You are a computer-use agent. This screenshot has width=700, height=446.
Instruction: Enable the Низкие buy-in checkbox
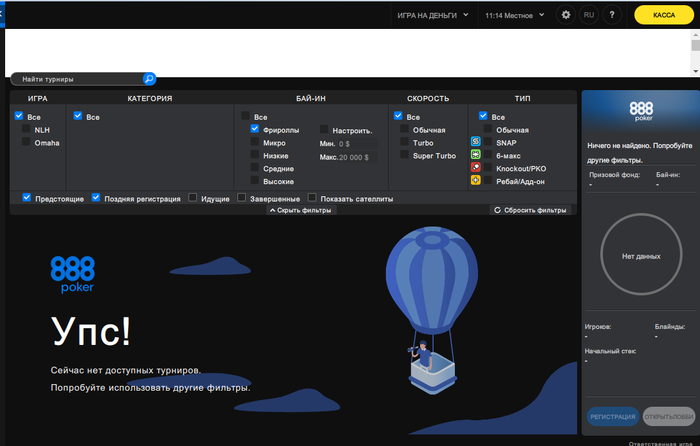click(x=254, y=154)
